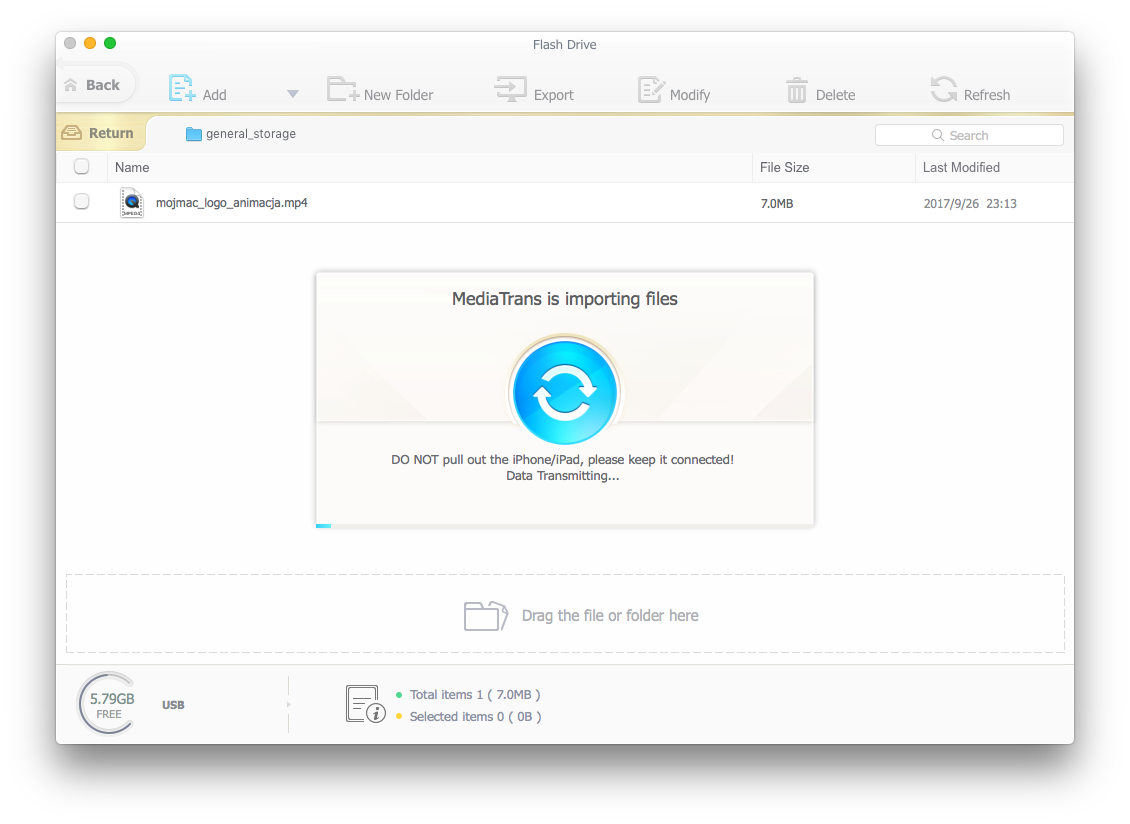Open the general_storage folder breadcrumb
This screenshot has height=824, width=1130.
click(x=241, y=134)
